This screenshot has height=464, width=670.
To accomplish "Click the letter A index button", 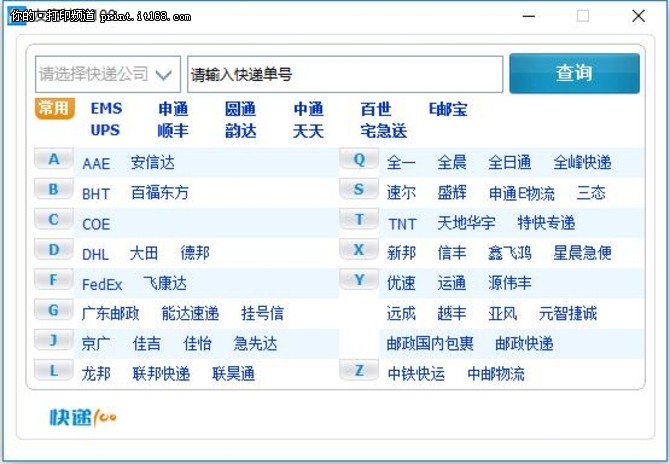I will click(53, 159).
